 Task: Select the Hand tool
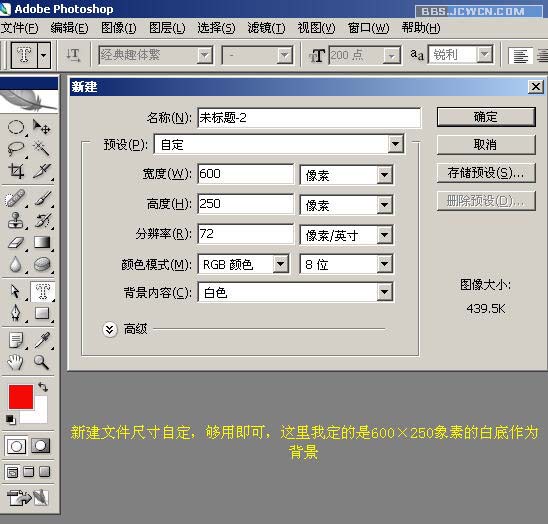click(x=16, y=362)
